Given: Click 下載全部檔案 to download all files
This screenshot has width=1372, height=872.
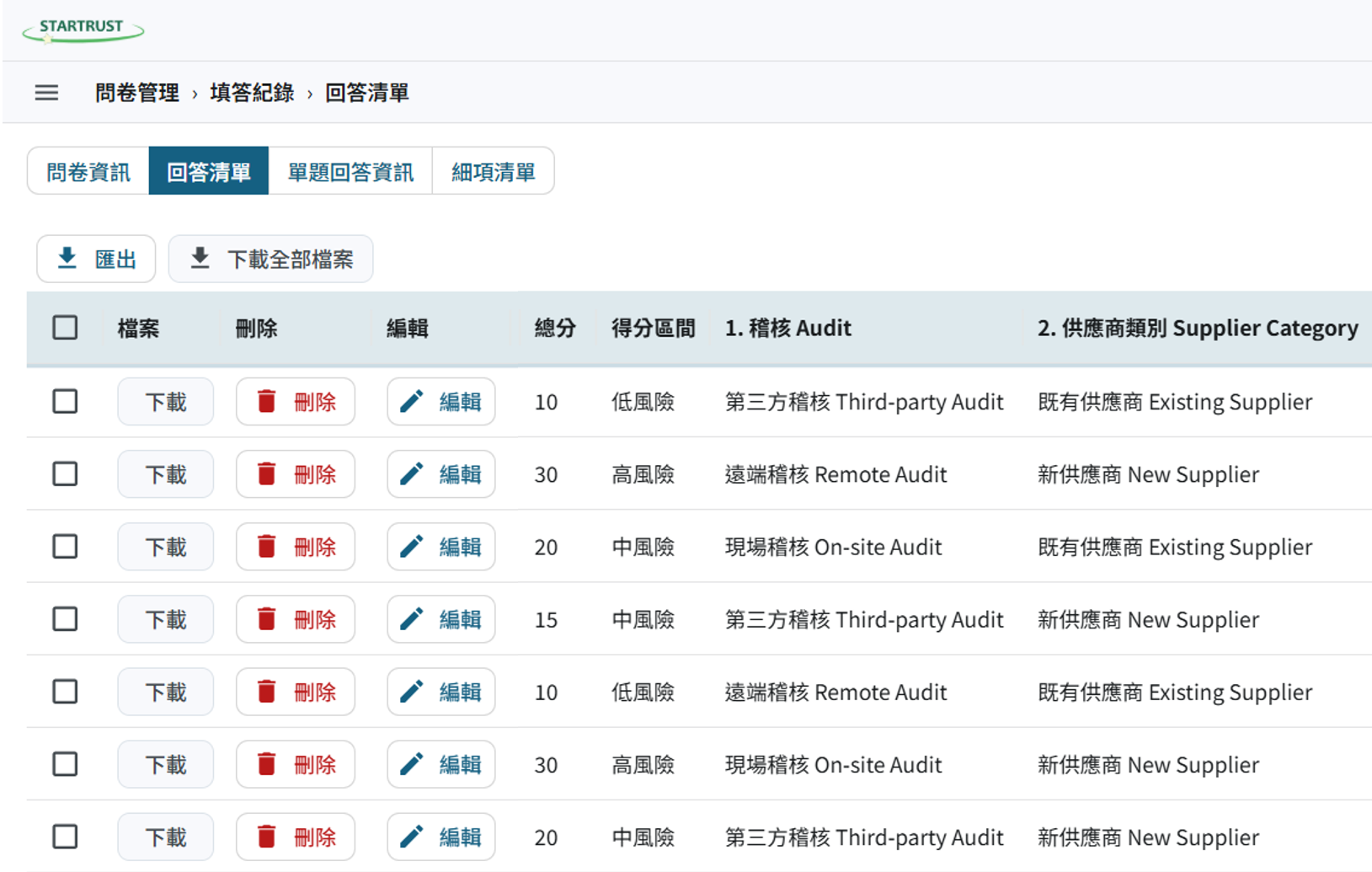Looking at the screenshot, I should pyautogui.click(x=270, y=259).
